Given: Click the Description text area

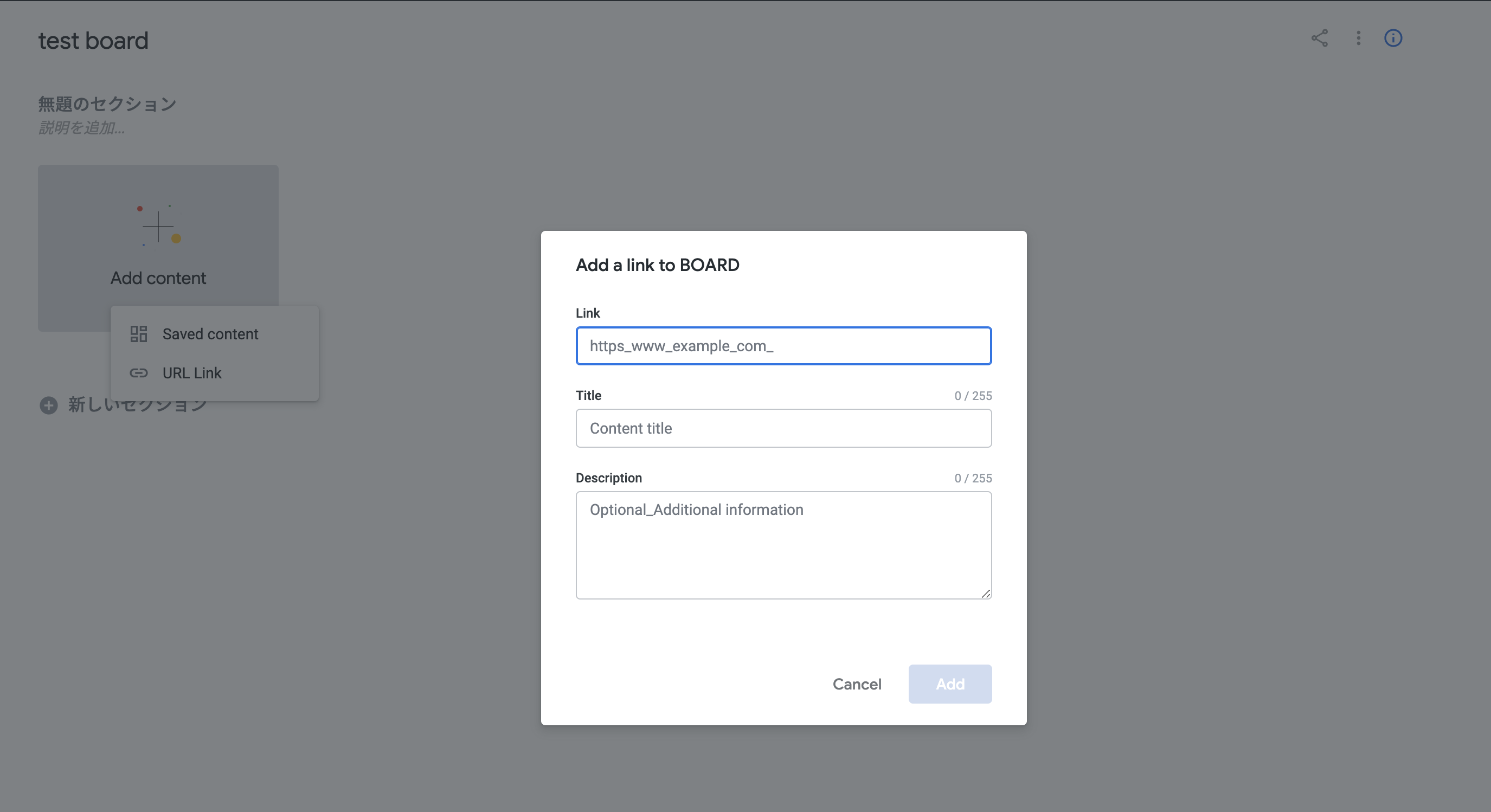Looking at the screenshot, I should point(783,545).
